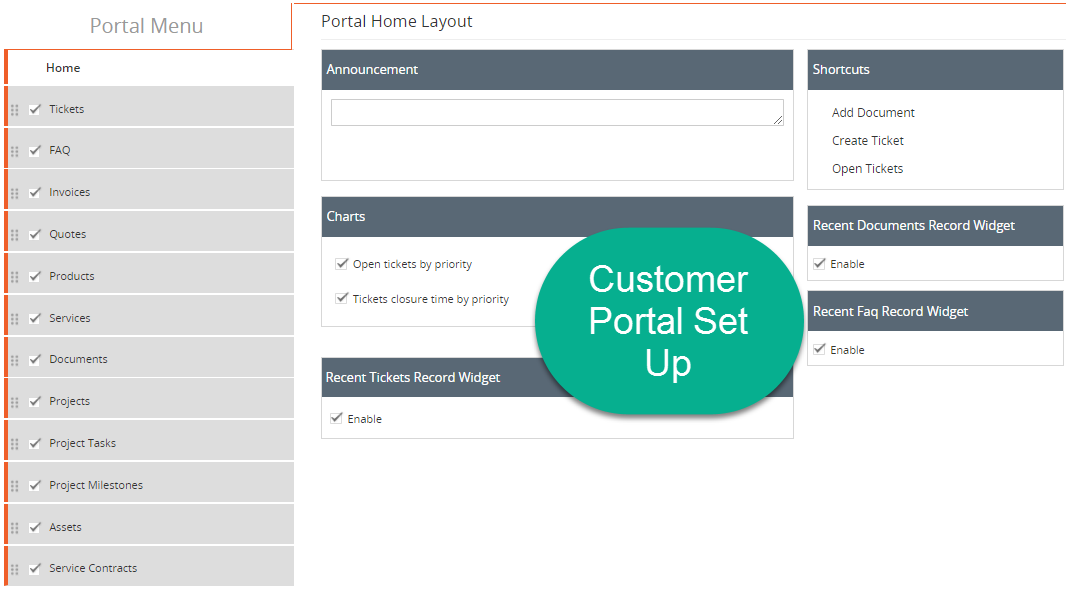Click the drag handle beside FAQ
Image resolution: width=1066 pixels, height=590 pixels.
tap(14, 151)
